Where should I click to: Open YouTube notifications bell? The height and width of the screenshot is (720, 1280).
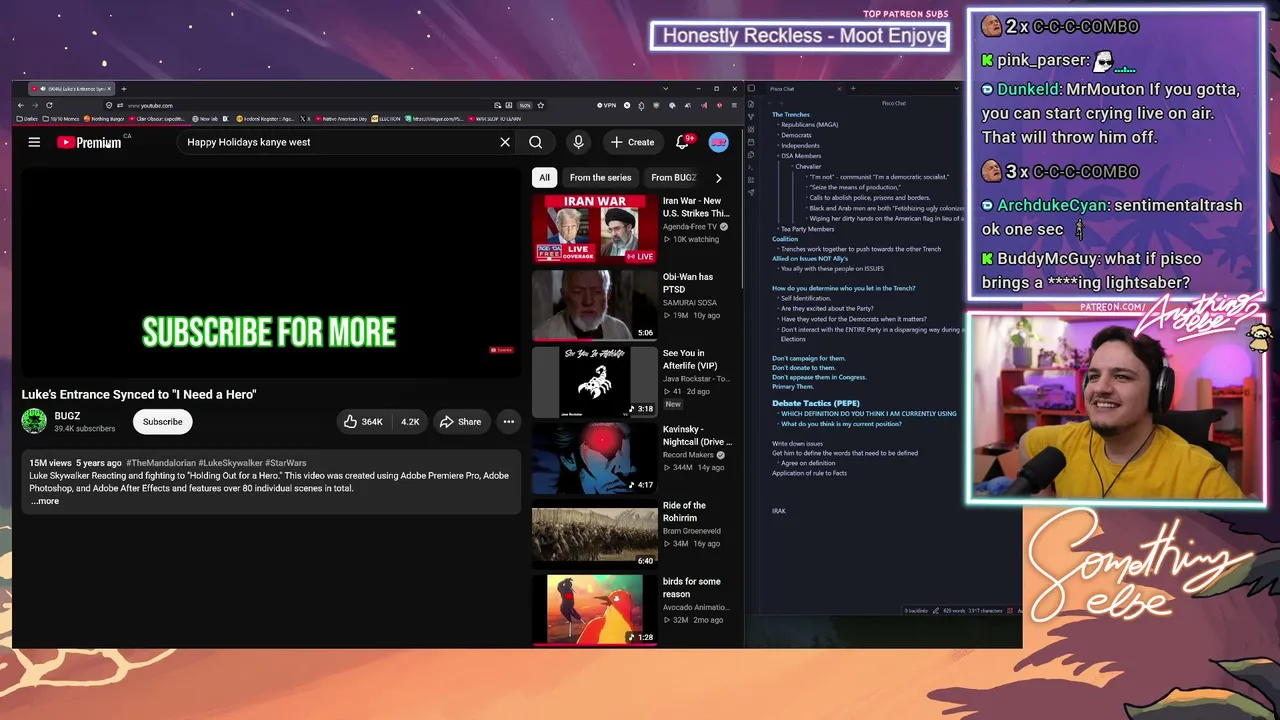click(683, 142)
